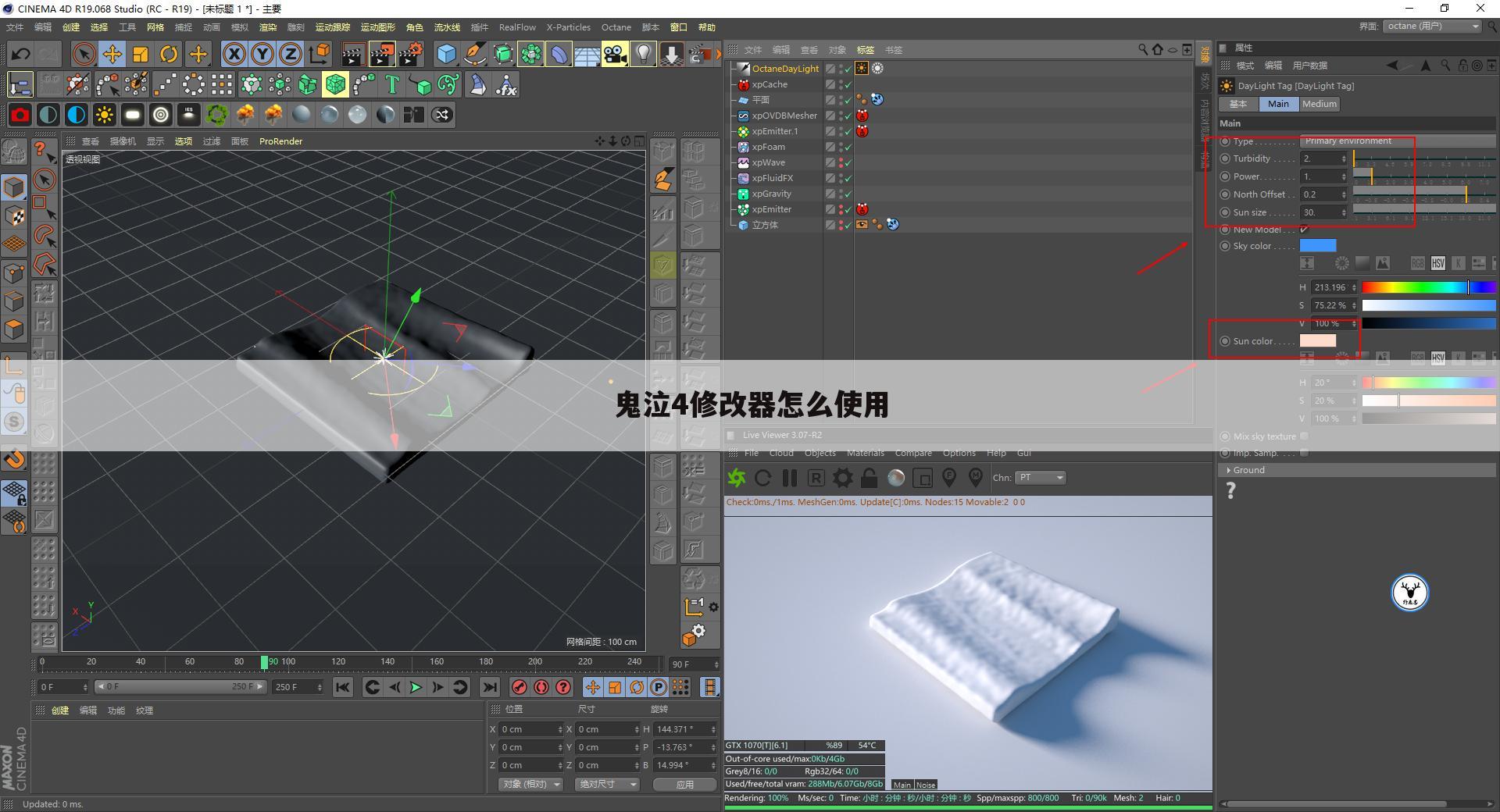
Task: Toggle the Z axis lock icon
Action: coord(290,54)
